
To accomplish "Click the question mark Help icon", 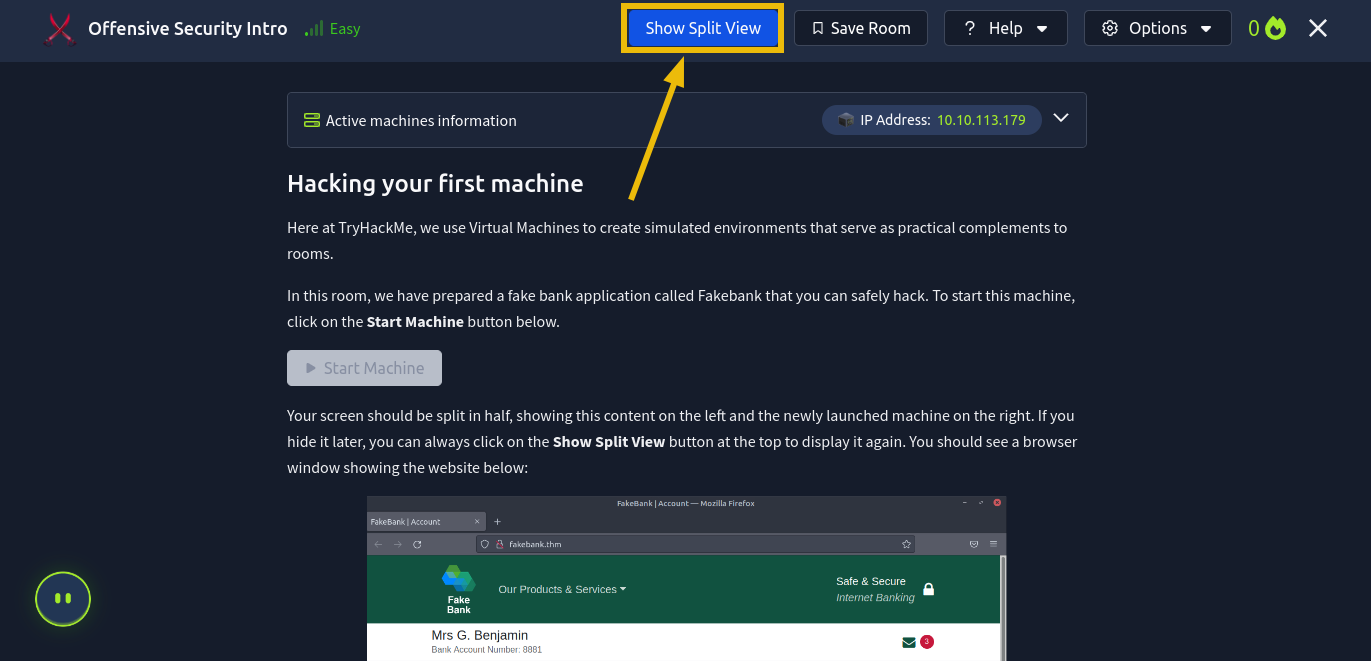I will pos(970,28).
